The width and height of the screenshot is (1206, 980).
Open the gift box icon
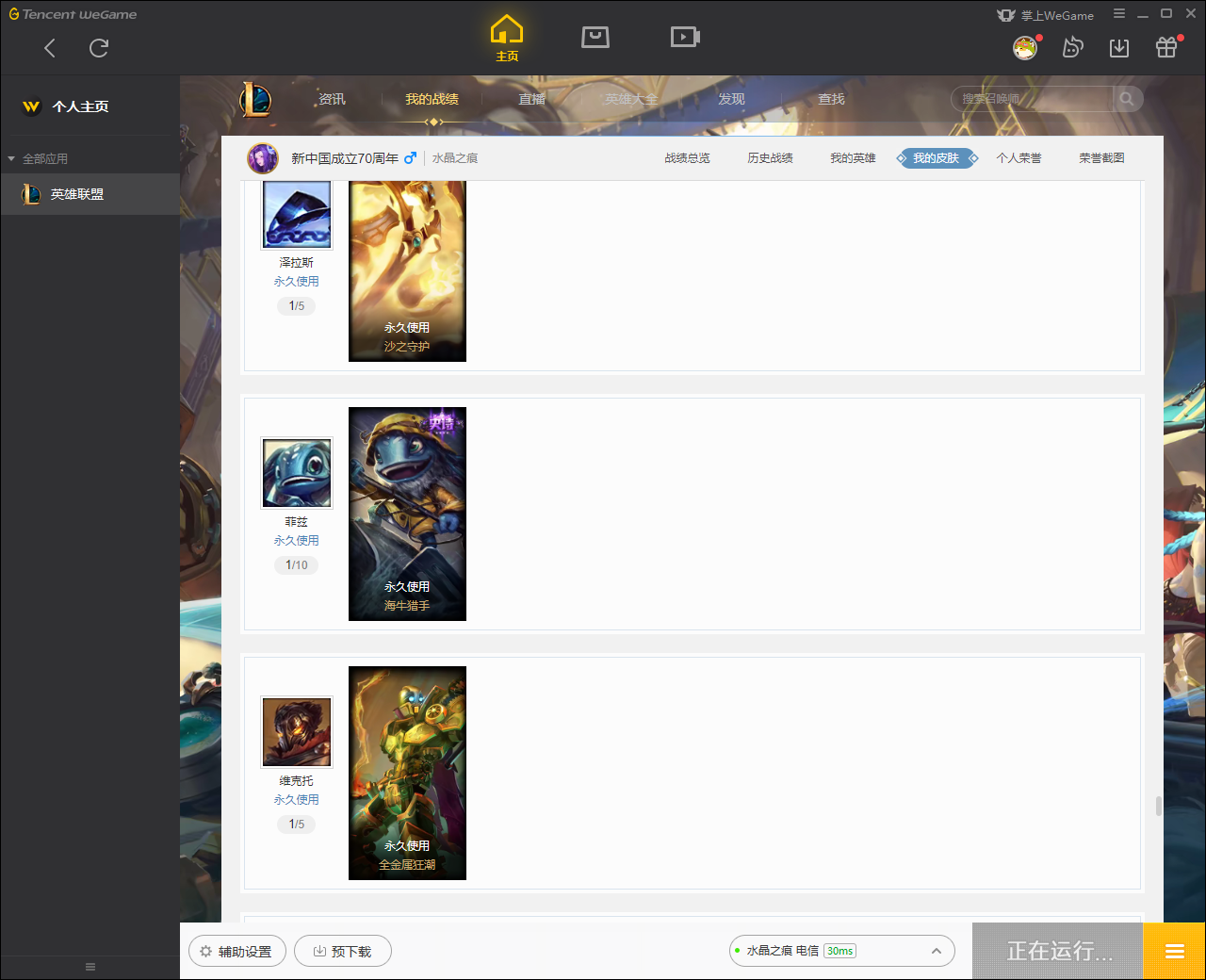[x=1166, y=47]
